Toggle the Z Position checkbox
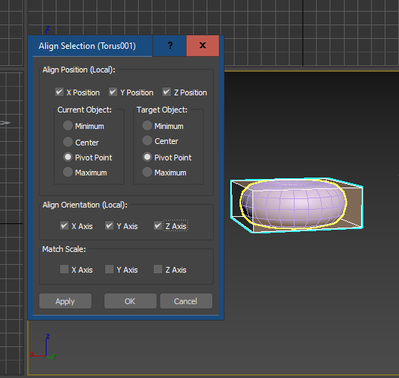Viewport: 399px width, 378px height. click(167, 92)
